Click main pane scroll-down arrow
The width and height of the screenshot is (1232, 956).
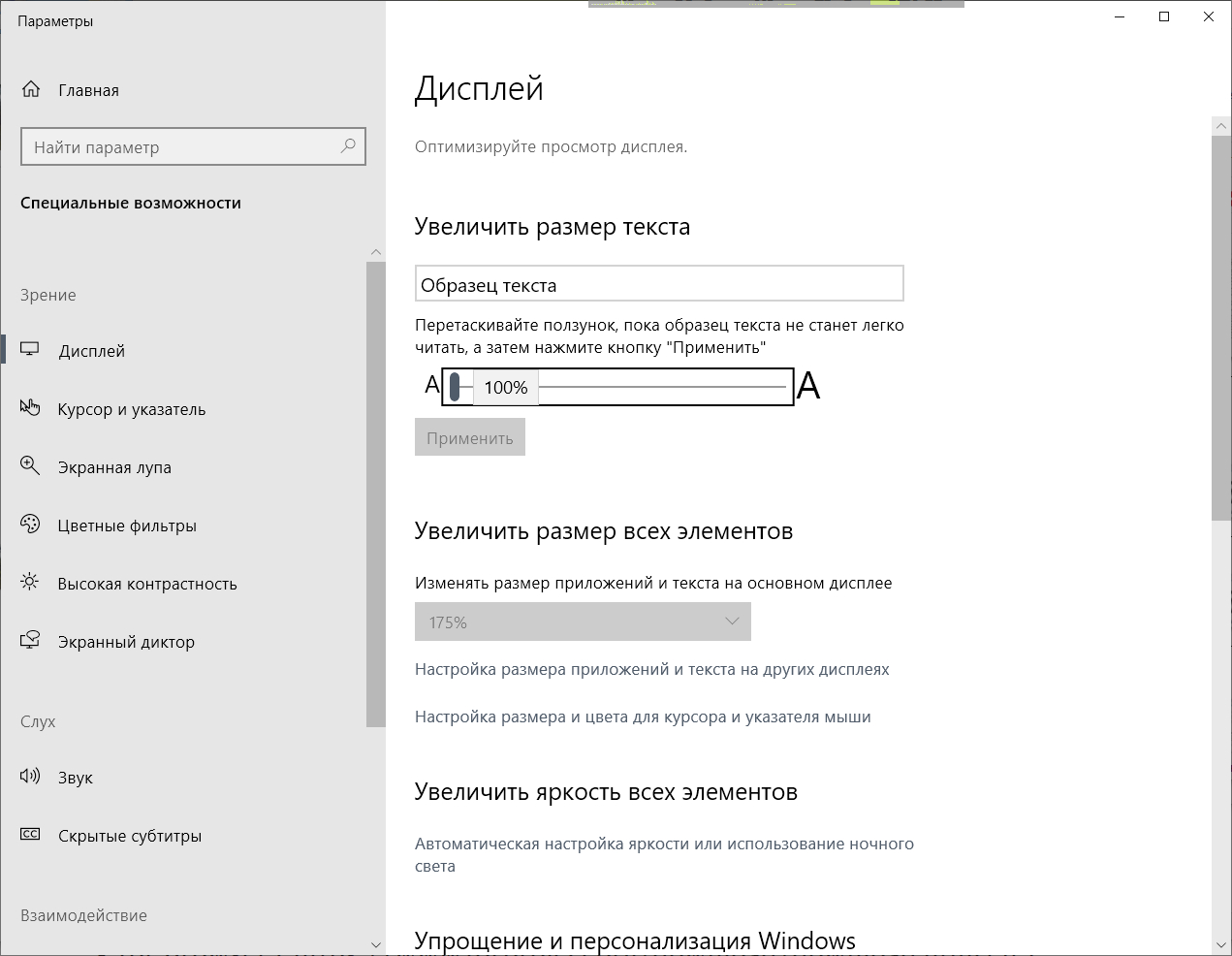coord(1221,944)
